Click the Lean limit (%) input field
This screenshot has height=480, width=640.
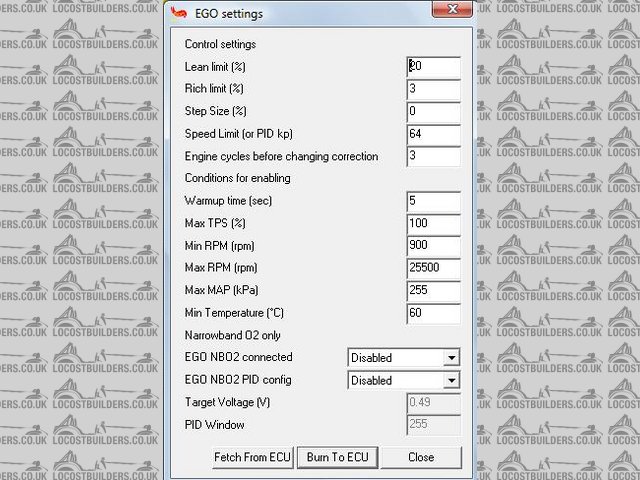pos(433,67)
